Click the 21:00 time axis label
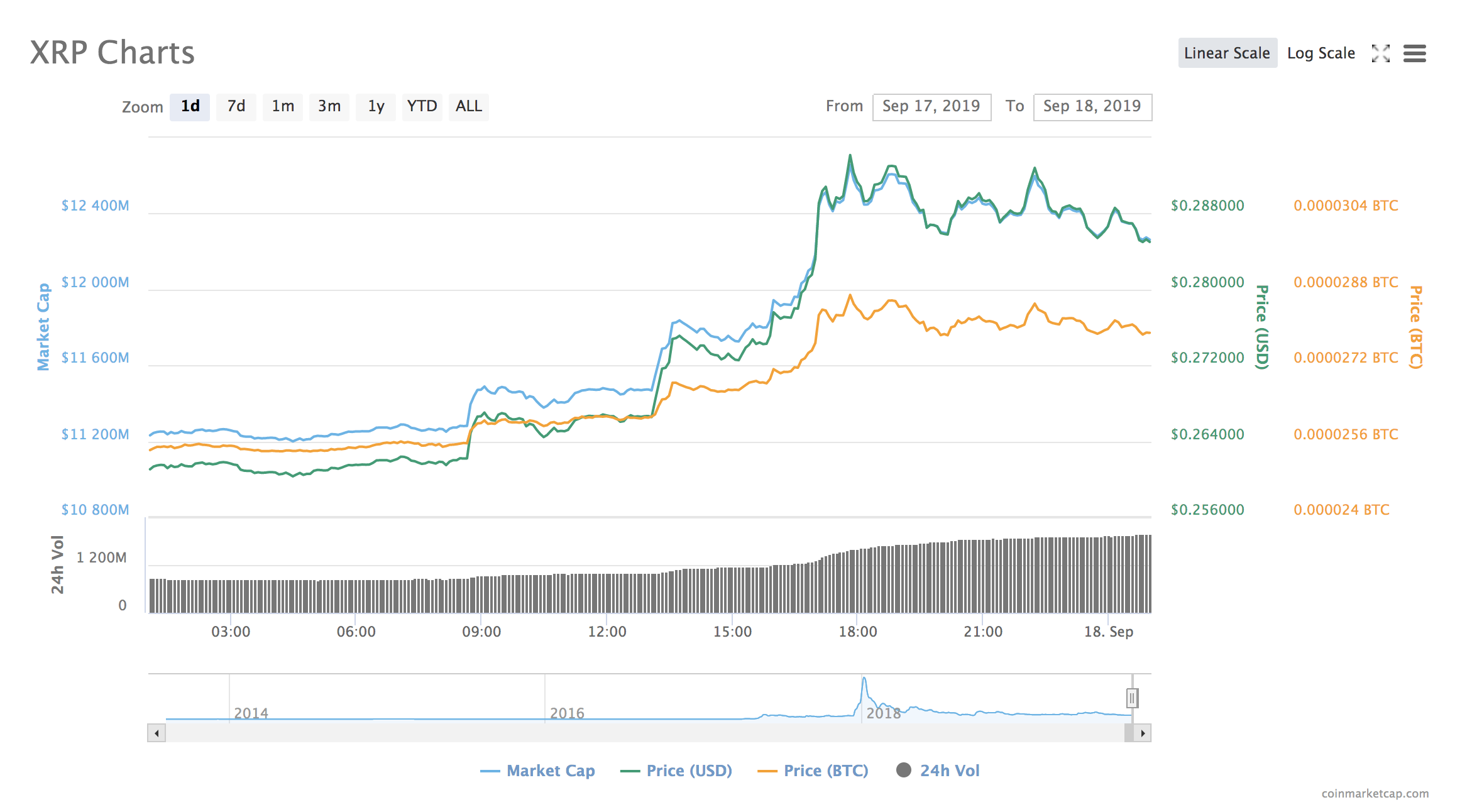This screenshot has width=1472, height=812. click(983, 632)
